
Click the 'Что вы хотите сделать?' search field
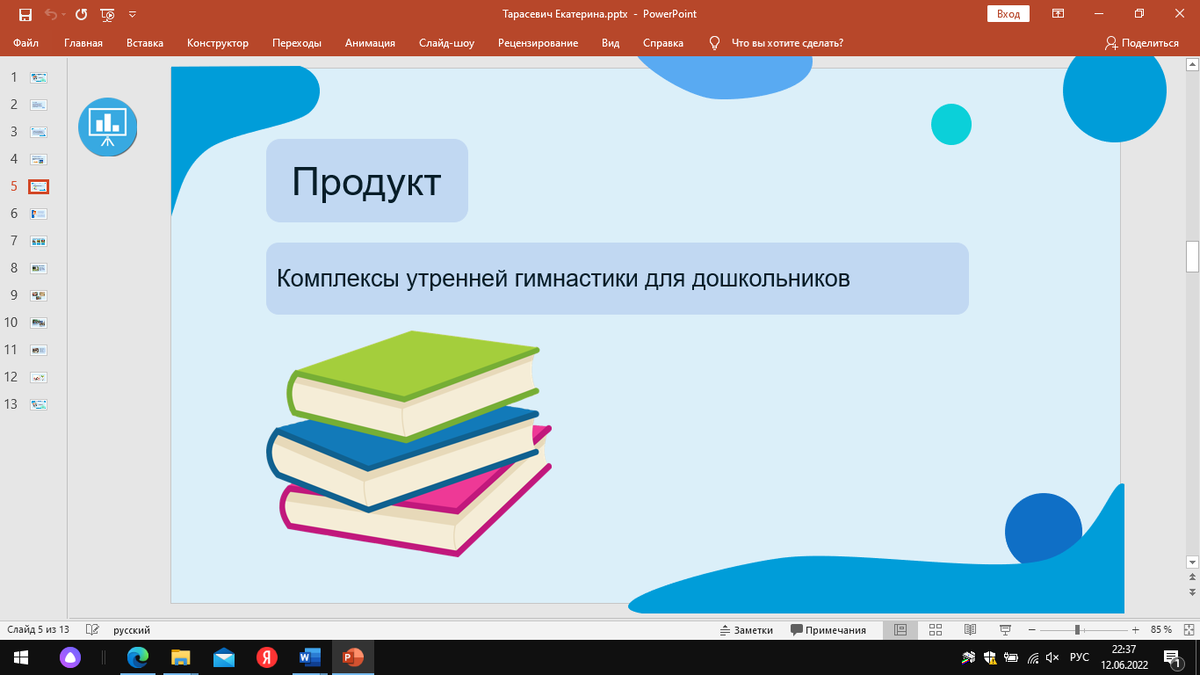pyautogui.click(x=787, y=43)
